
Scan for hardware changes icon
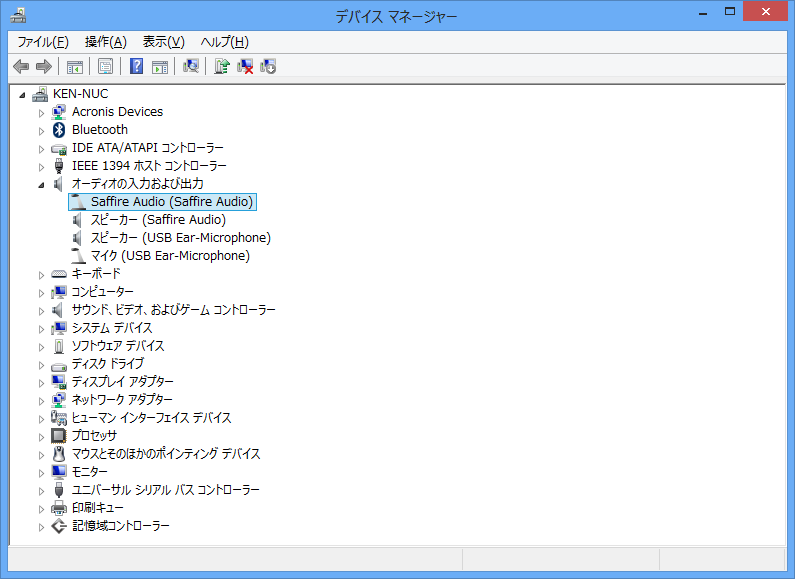pos(191,66)
